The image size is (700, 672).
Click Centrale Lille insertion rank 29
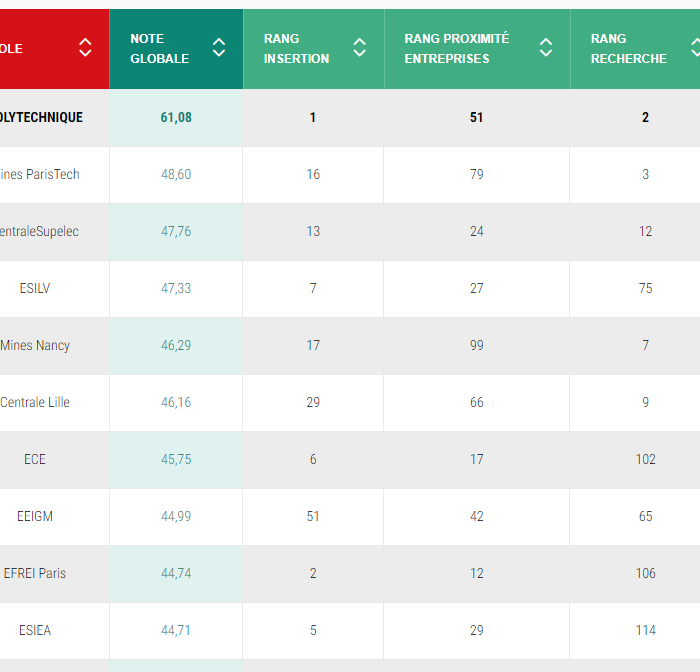pos(313,402)
